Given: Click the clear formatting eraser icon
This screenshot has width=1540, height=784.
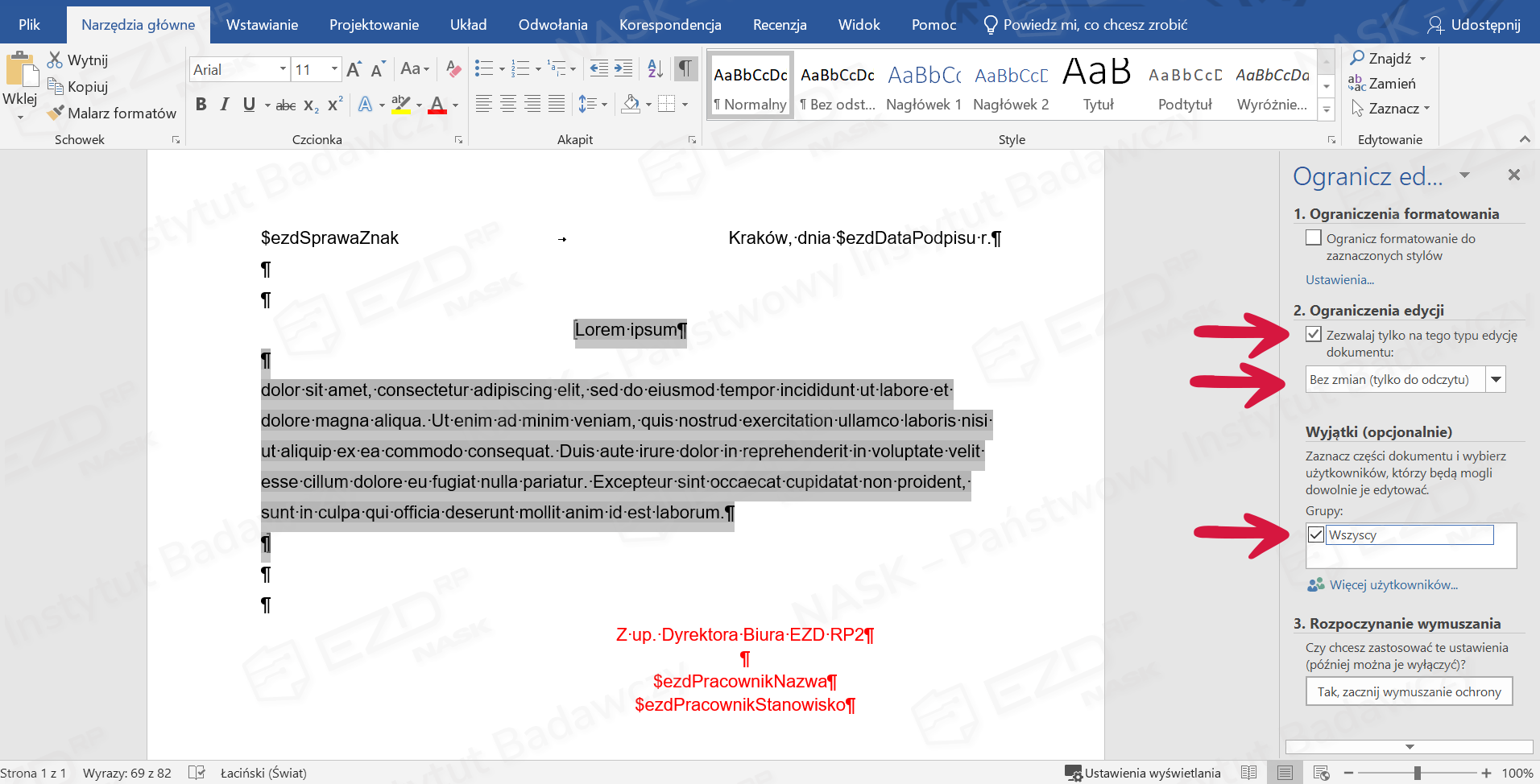Looking at the screenshot, I should click(x=453, y=69).
